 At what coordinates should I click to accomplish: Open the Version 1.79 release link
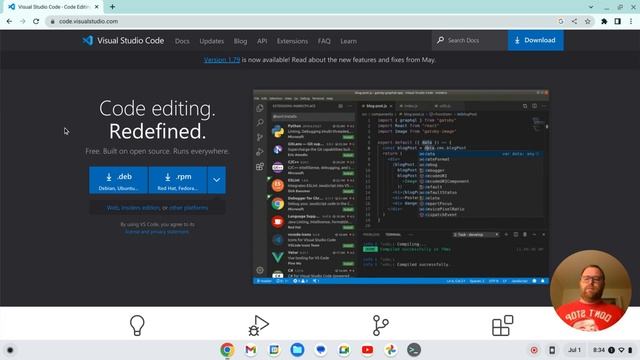222,60
